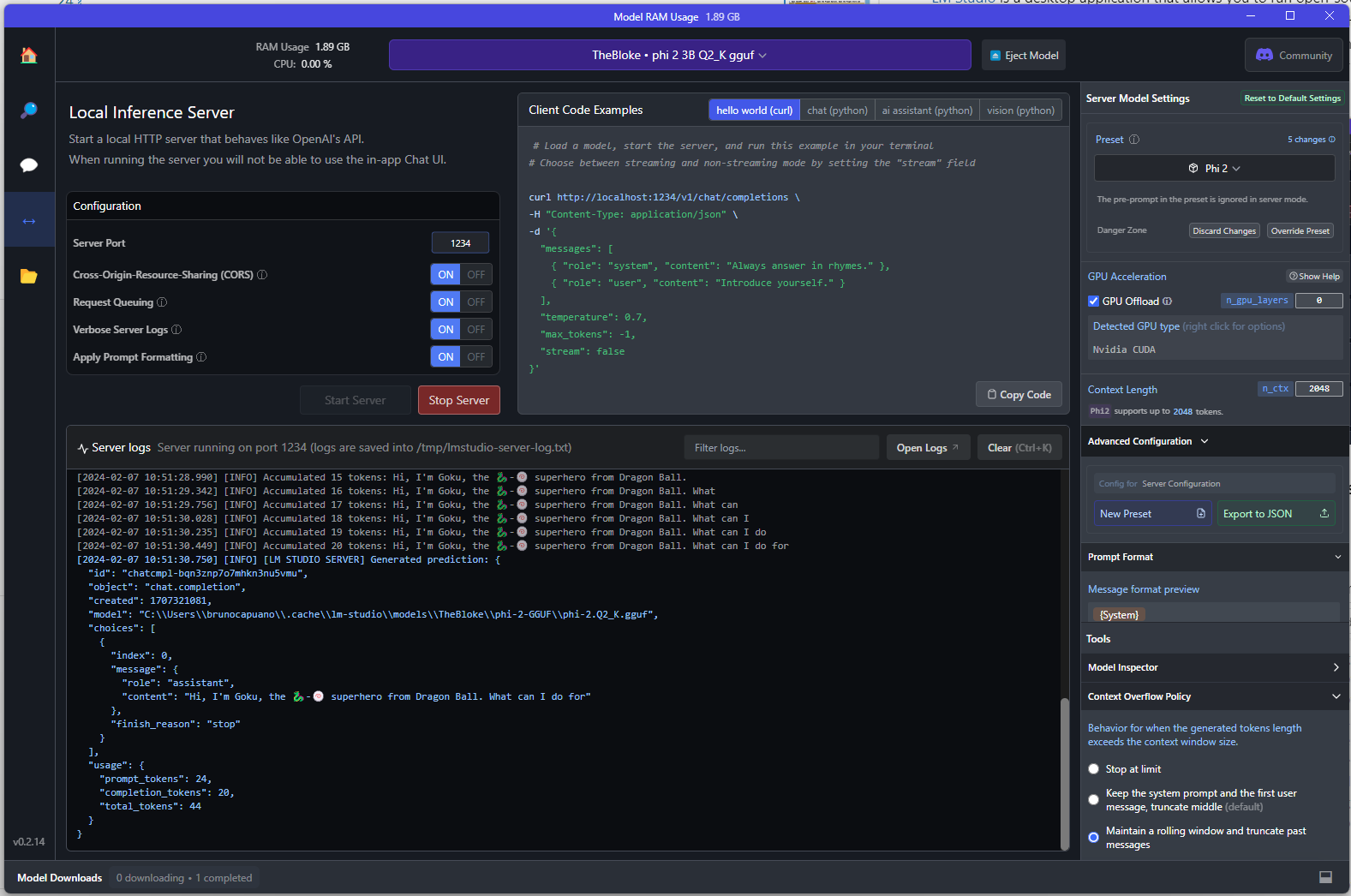Switch to ai assistant (python) tab

(x=927, y=111)
